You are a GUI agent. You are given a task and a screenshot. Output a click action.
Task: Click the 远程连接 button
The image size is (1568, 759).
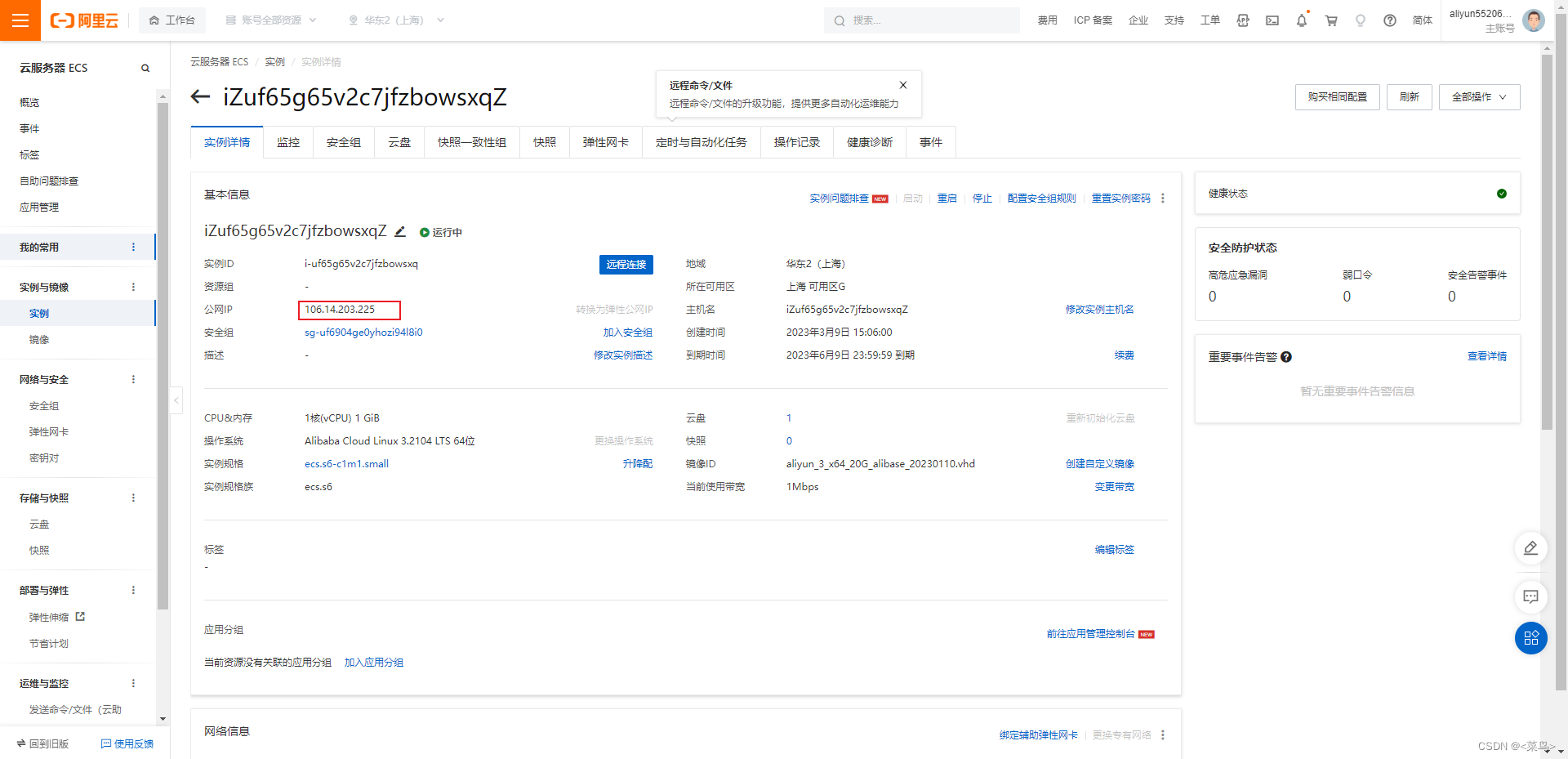pos(626,265)
